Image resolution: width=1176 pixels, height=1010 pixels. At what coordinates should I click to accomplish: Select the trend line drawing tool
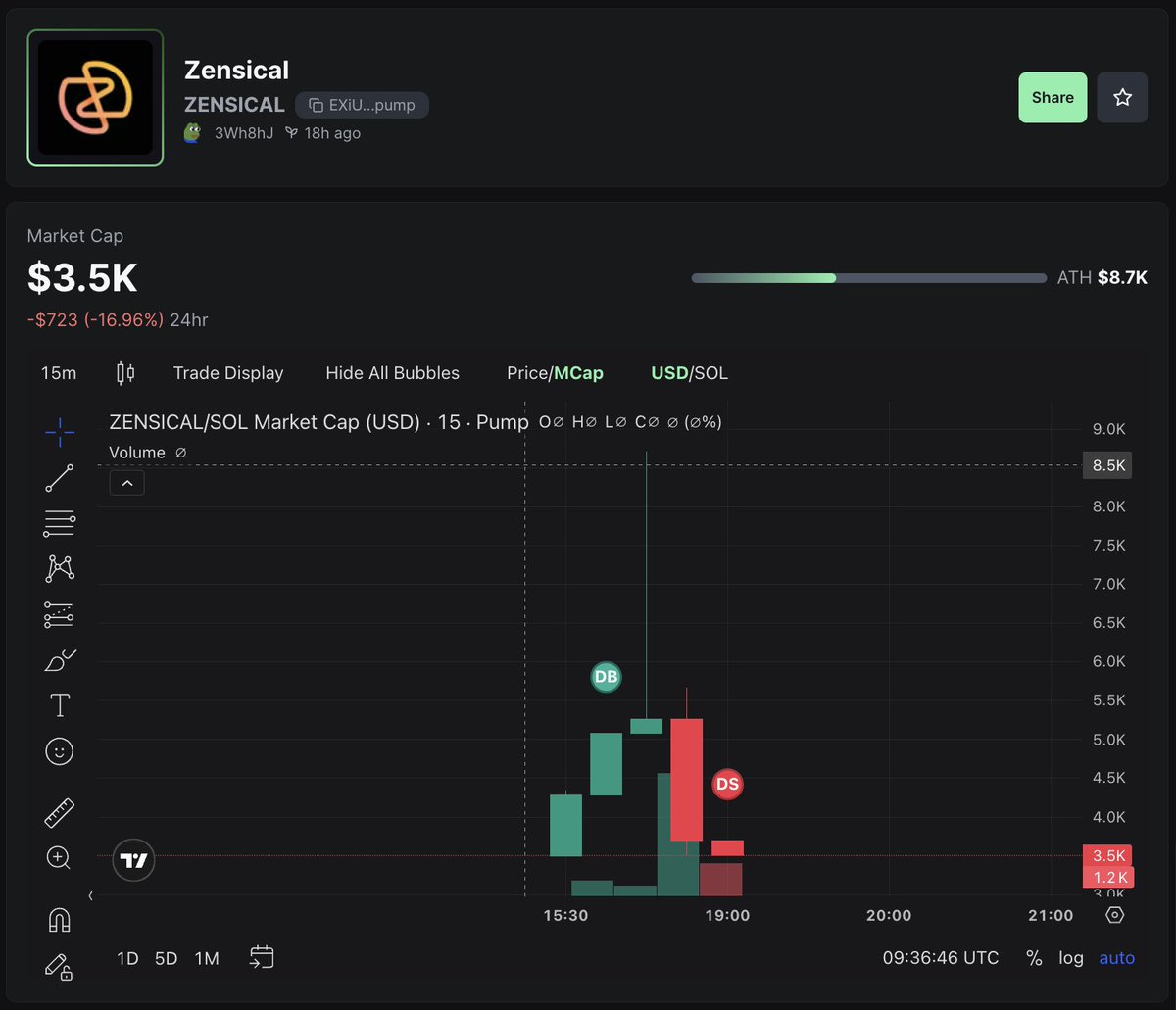(x=60, y=478)
